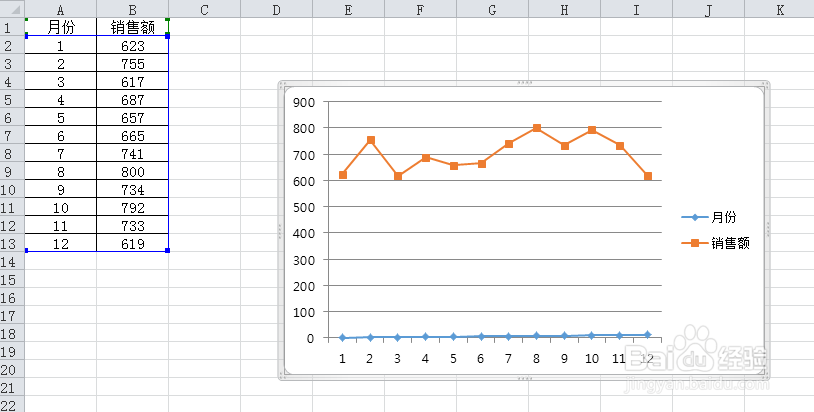Click cell B10 with value 734
The width and height of the screenshot is (814, 412).
click(132, 189)
